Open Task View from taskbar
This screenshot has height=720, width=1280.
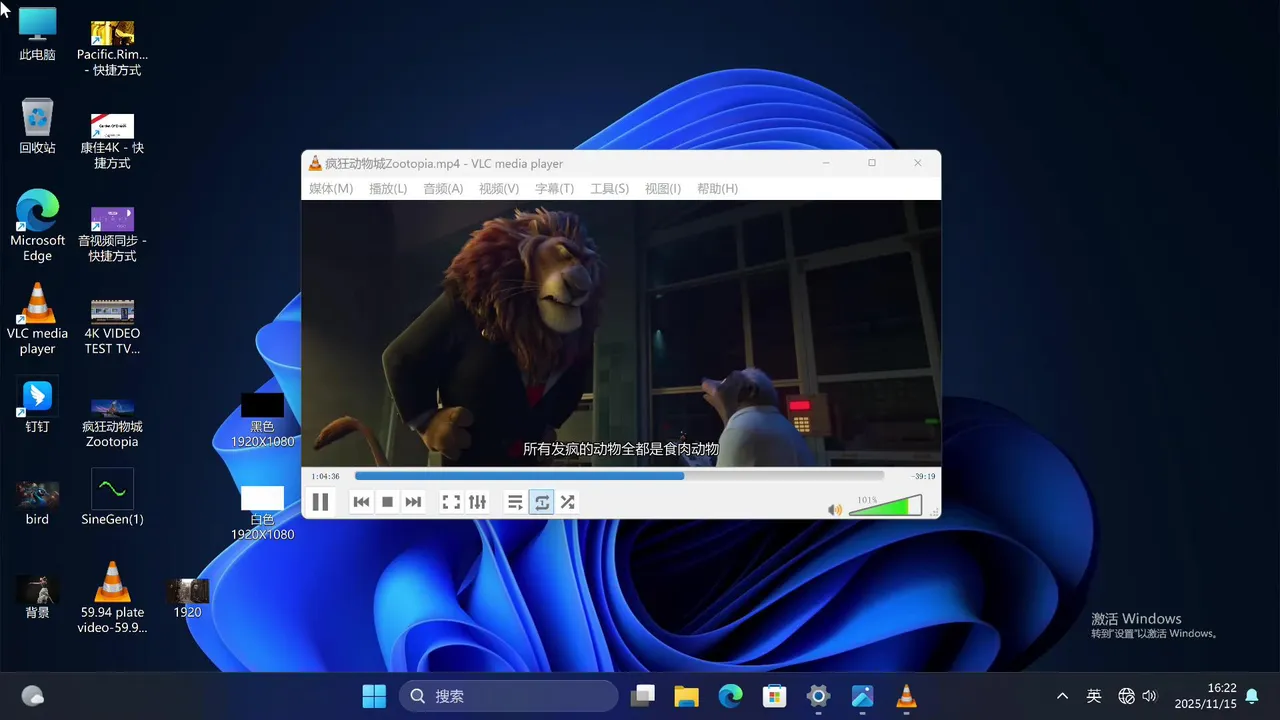[643, 696]
